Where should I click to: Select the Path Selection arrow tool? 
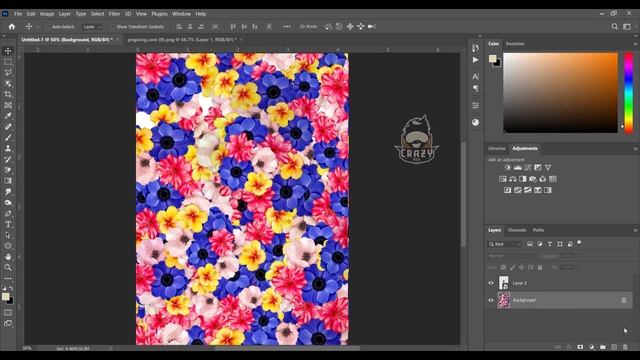(x=8, y=235)
